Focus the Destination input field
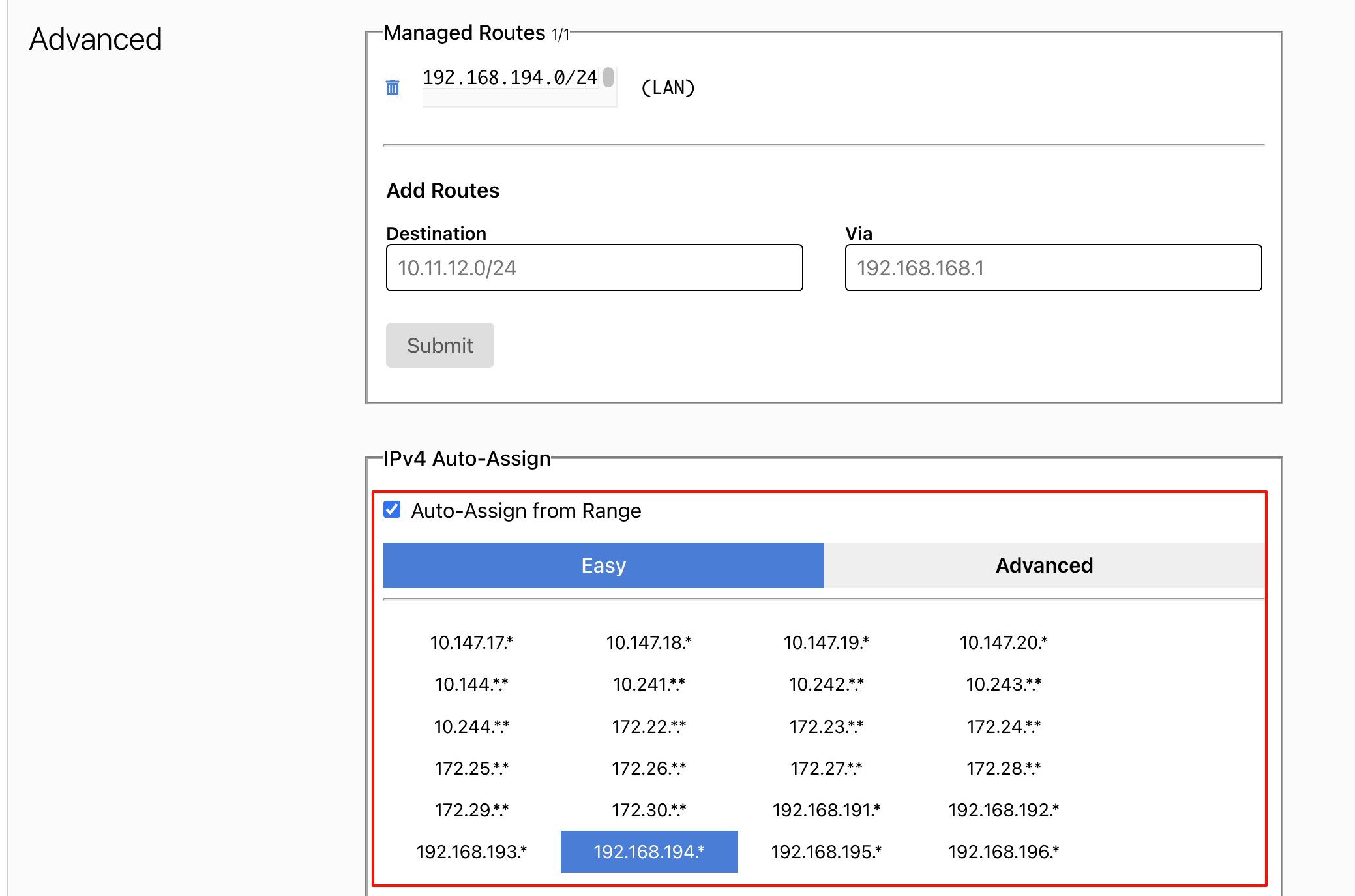 (594, 268)
